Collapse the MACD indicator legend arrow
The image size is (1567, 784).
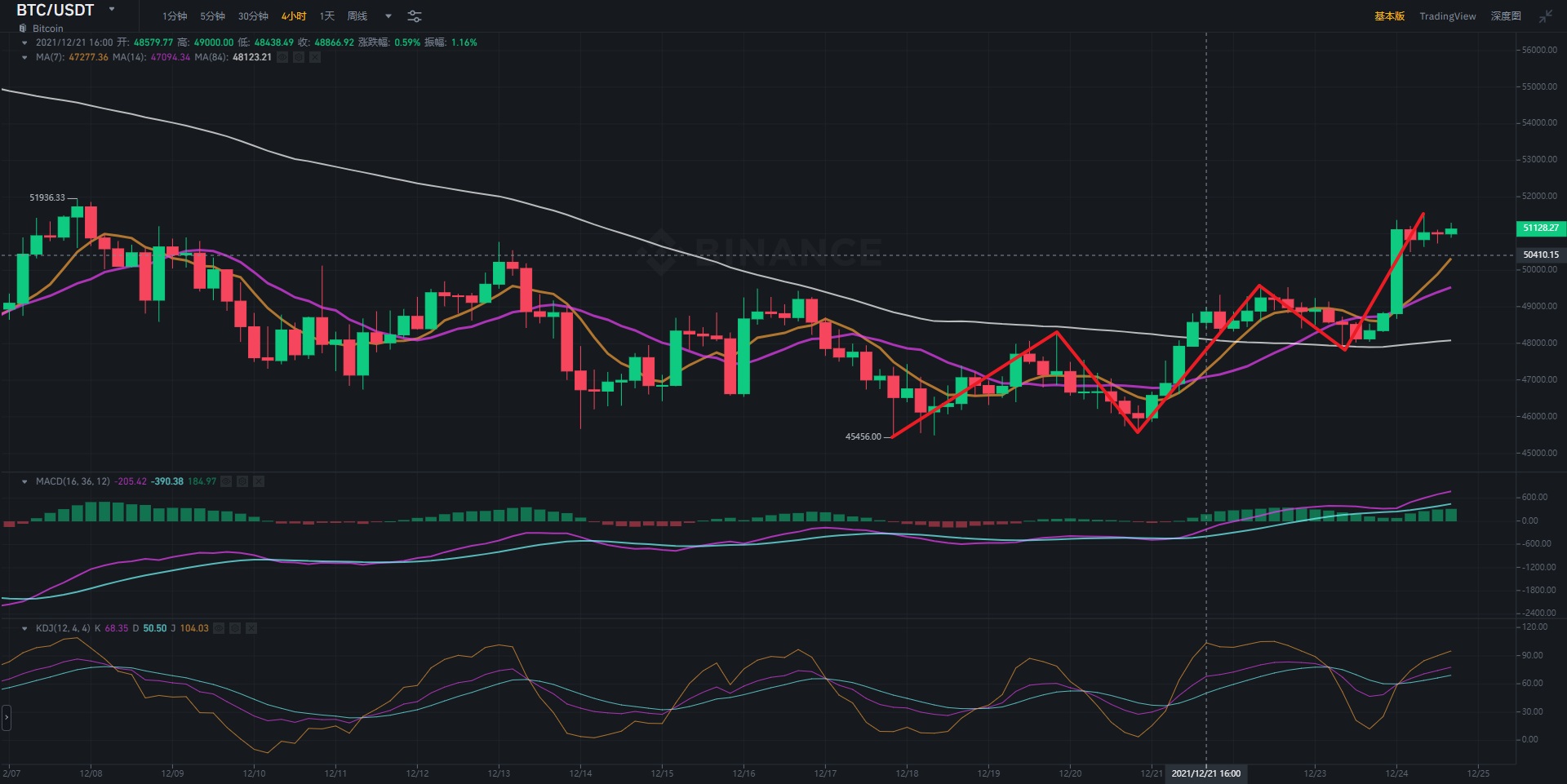[24, 481]
